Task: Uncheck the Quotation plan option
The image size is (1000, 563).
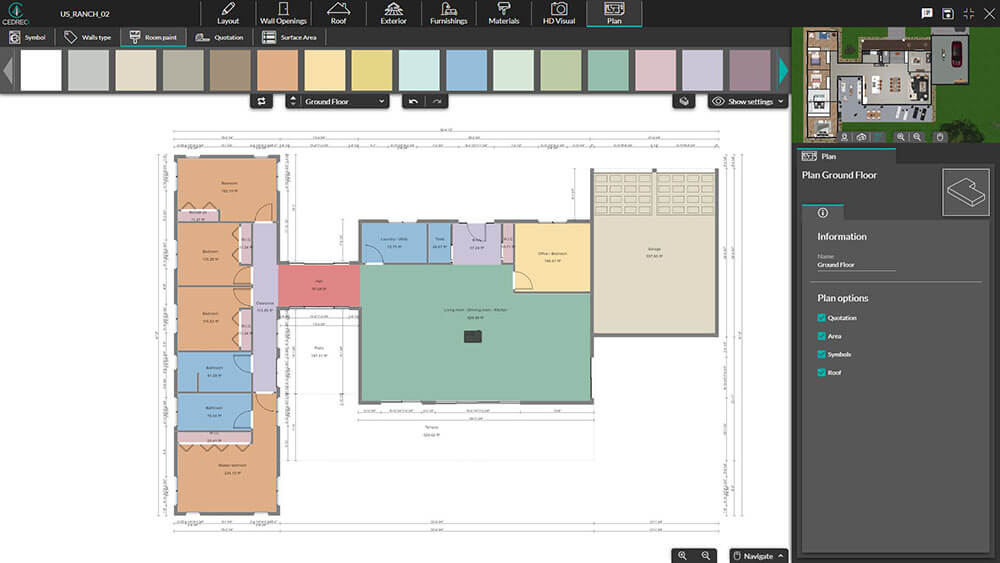Action: pyautogui.click(x=821, y=318)
